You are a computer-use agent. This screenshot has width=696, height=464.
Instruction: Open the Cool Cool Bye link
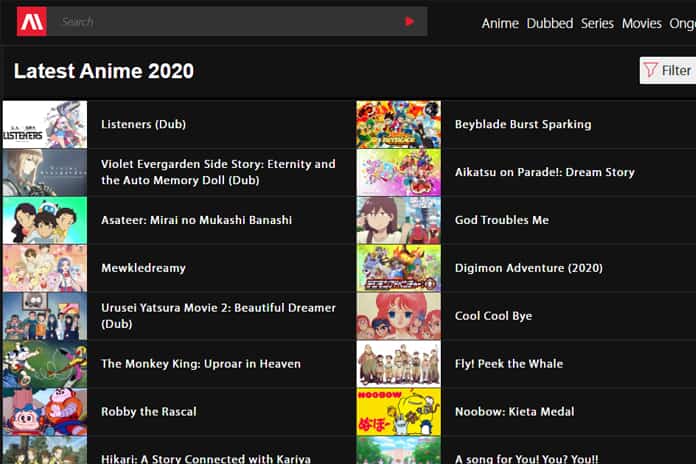coord(493,316)
